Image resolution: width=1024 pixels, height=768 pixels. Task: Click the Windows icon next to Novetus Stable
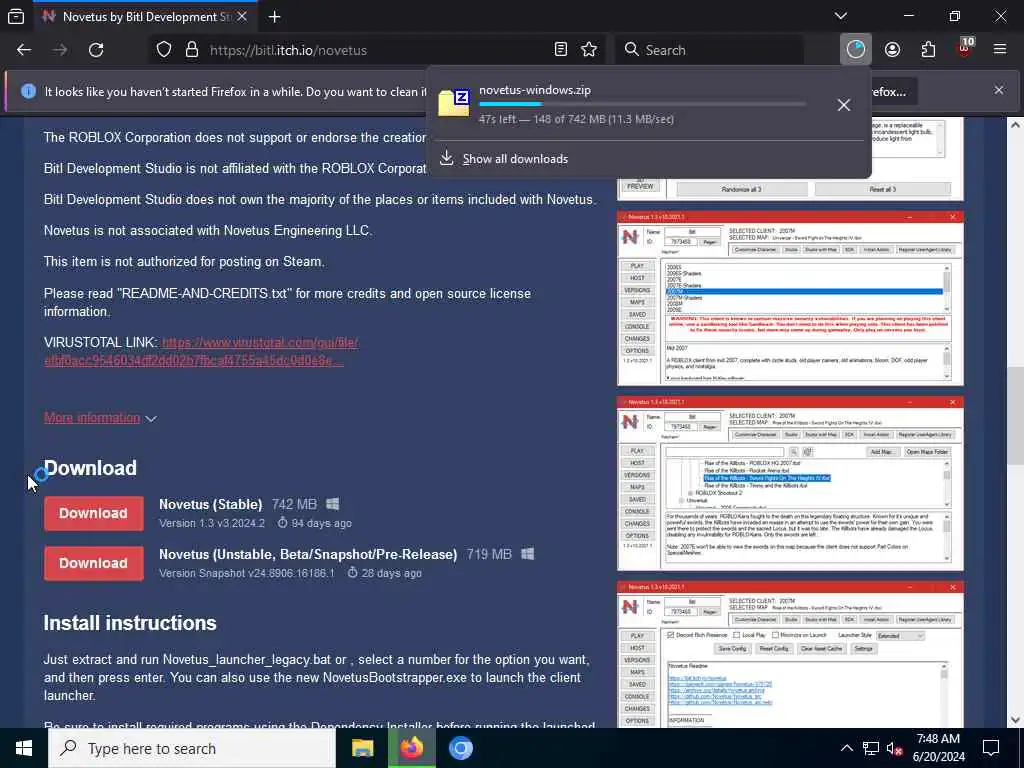332,504
